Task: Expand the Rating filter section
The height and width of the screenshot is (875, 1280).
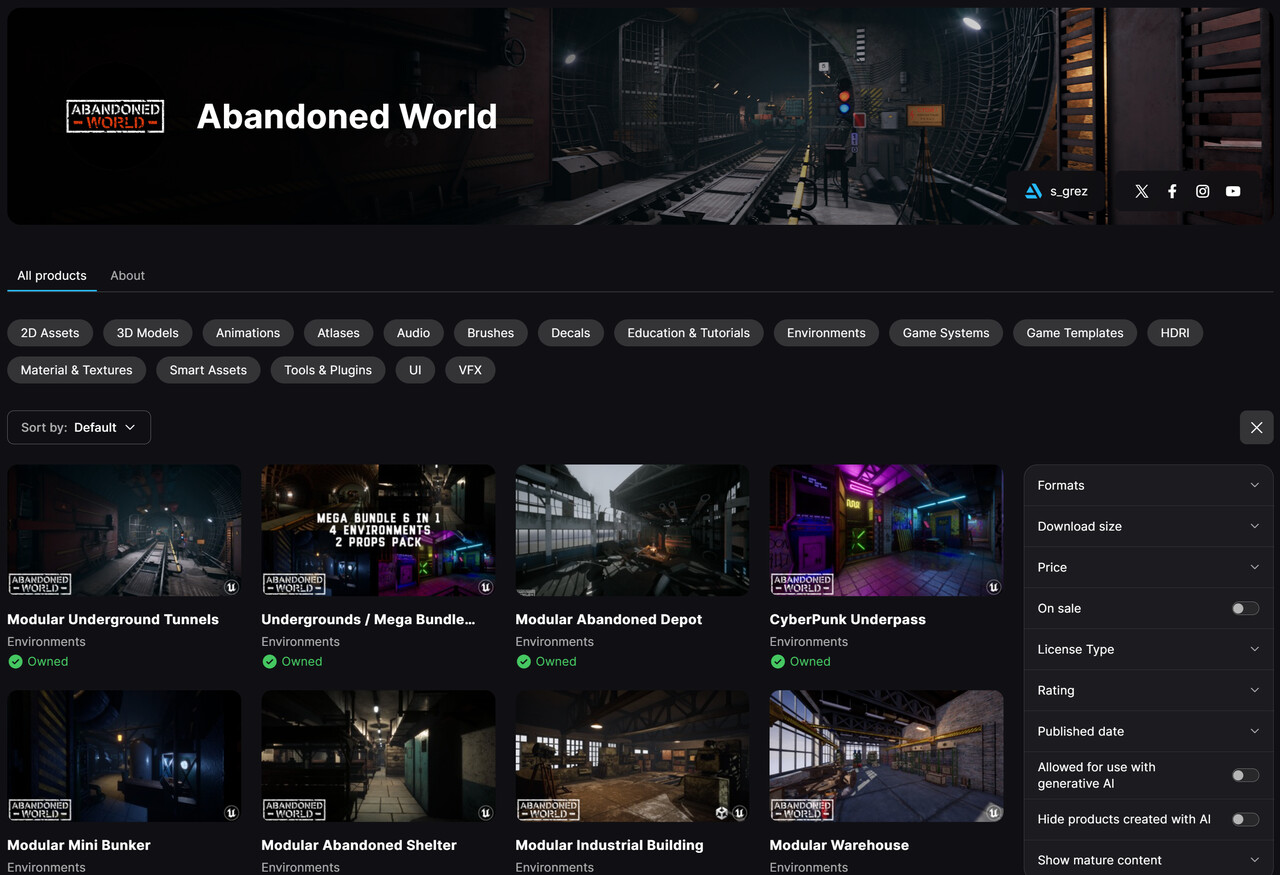Action: tap(1148, 690)
